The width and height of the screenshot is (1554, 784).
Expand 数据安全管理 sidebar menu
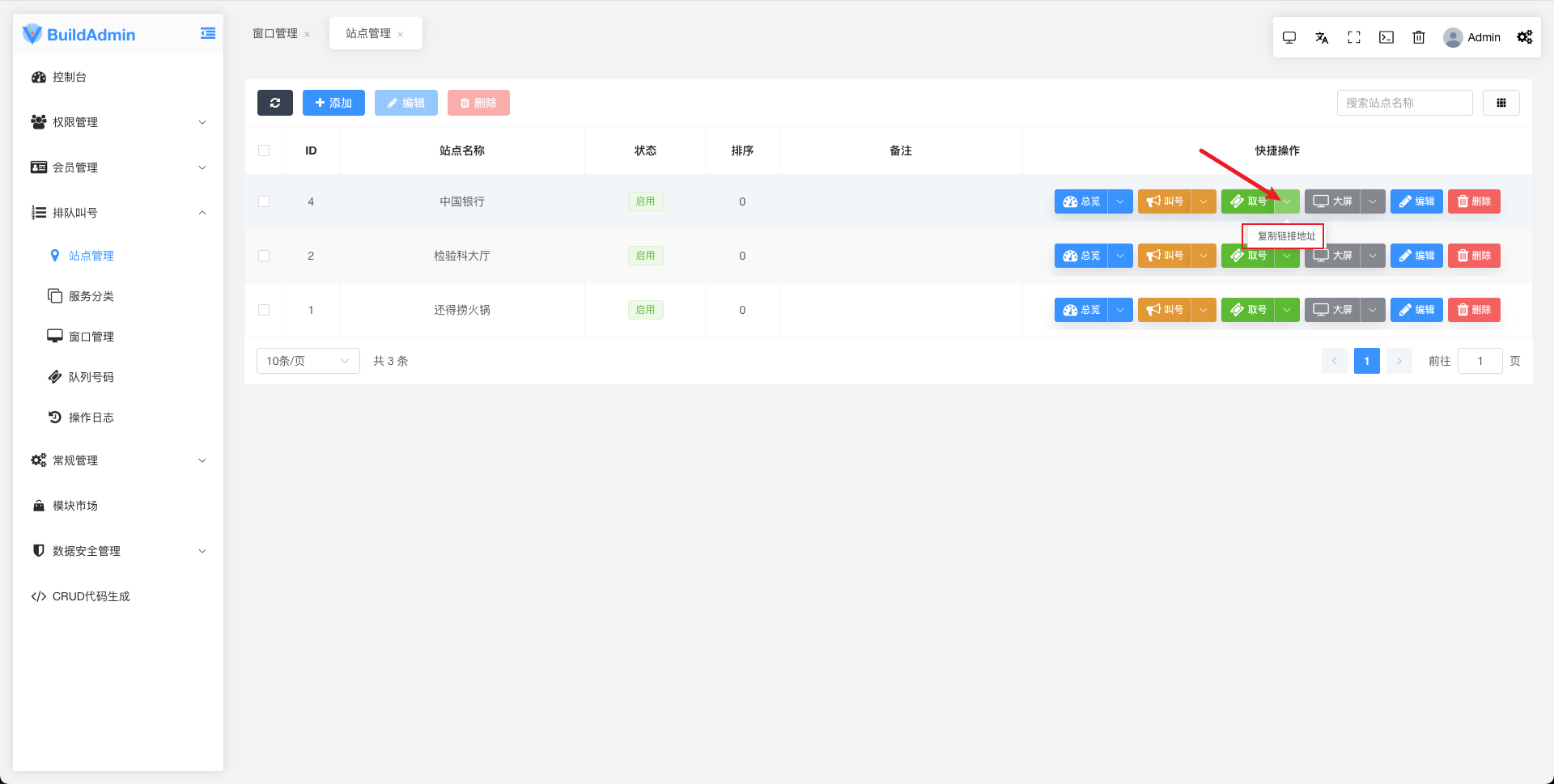(x=118, y=551)
